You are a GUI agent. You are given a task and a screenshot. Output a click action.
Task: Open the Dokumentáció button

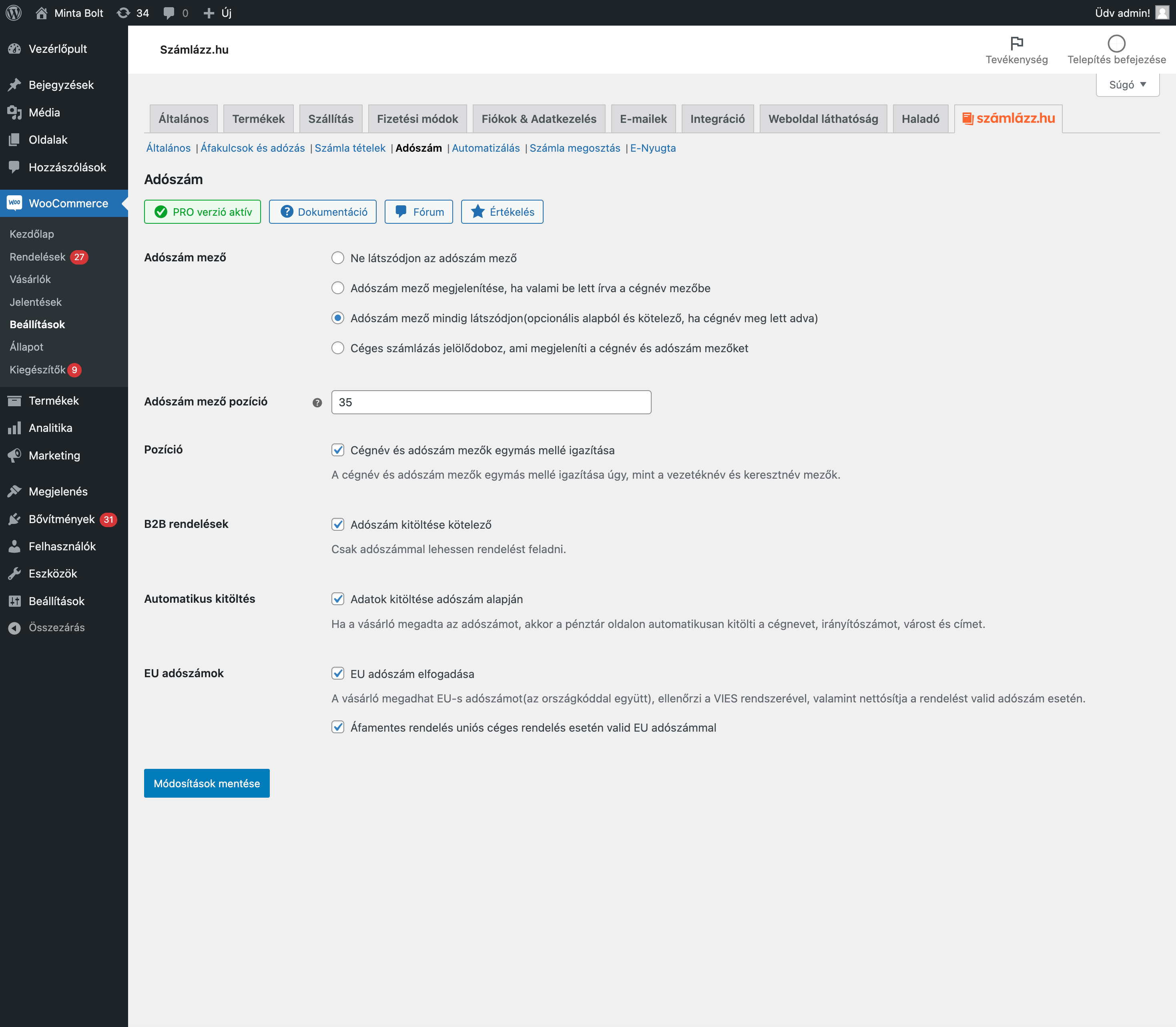tap(323, 212)
